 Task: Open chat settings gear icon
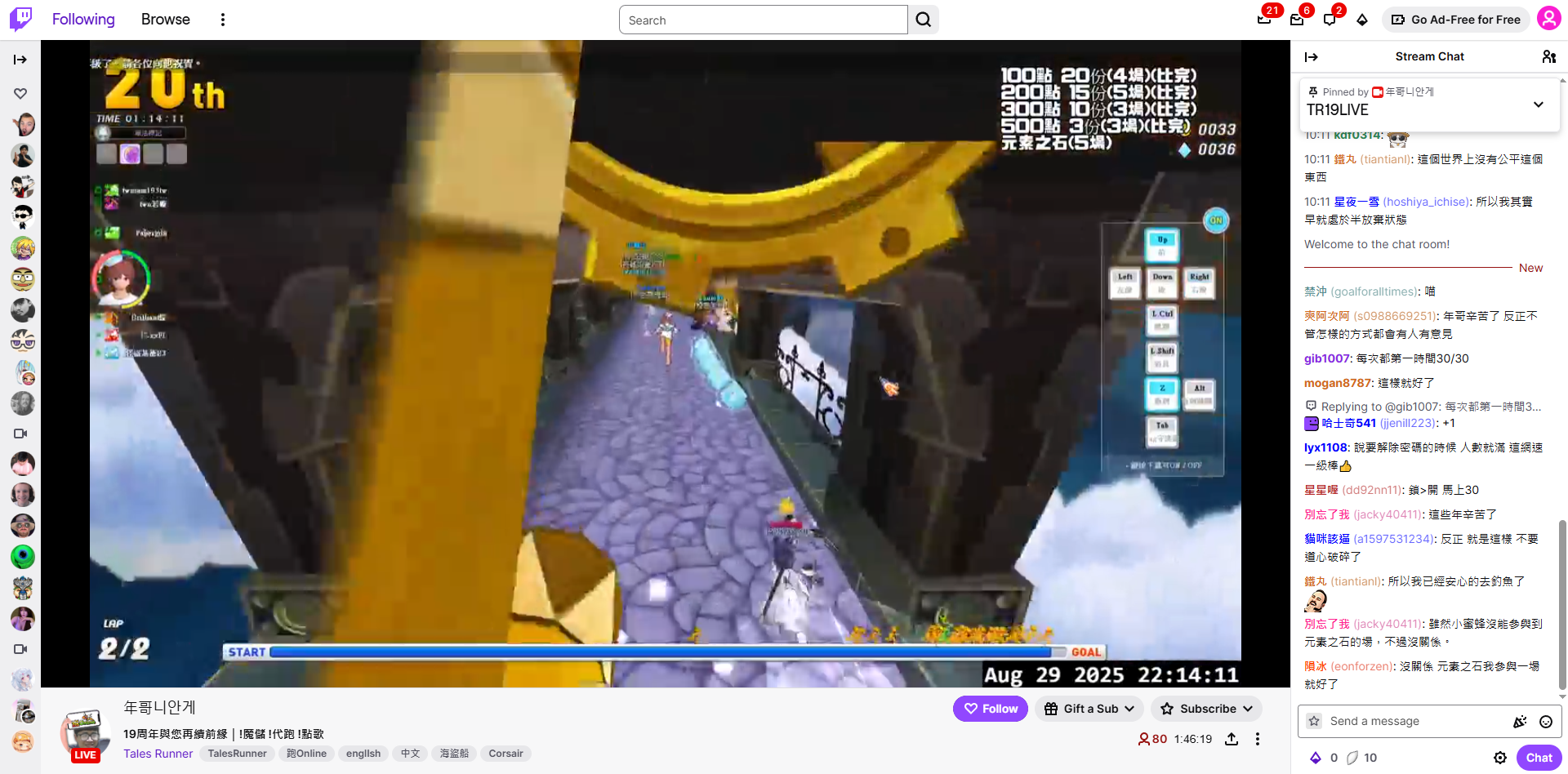(1499, 758)
